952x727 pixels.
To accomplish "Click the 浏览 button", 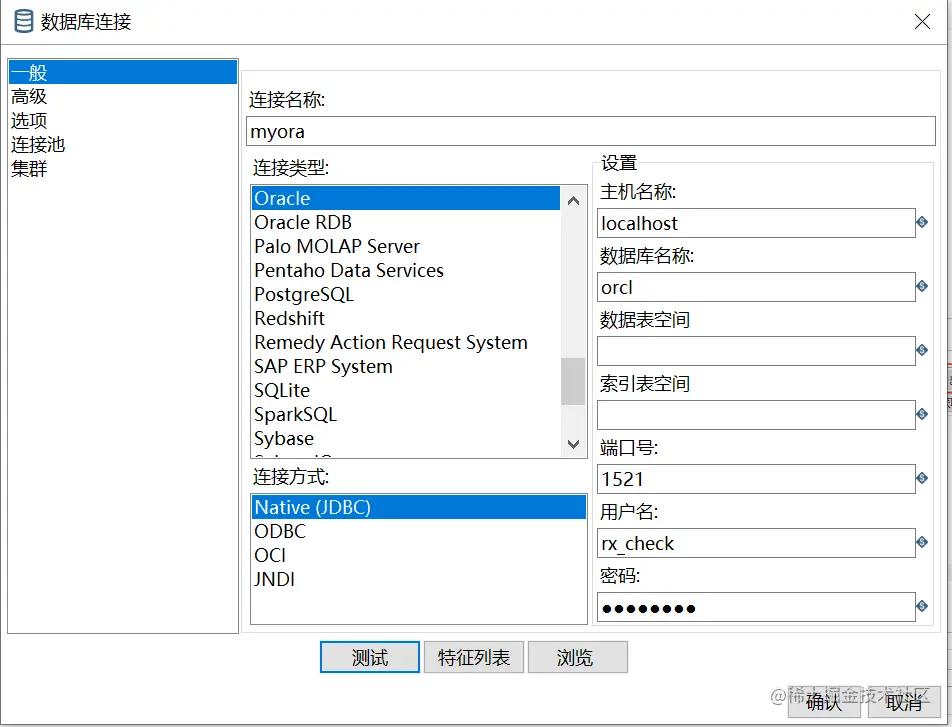I will pyautogui.click(x=577, y=657).
